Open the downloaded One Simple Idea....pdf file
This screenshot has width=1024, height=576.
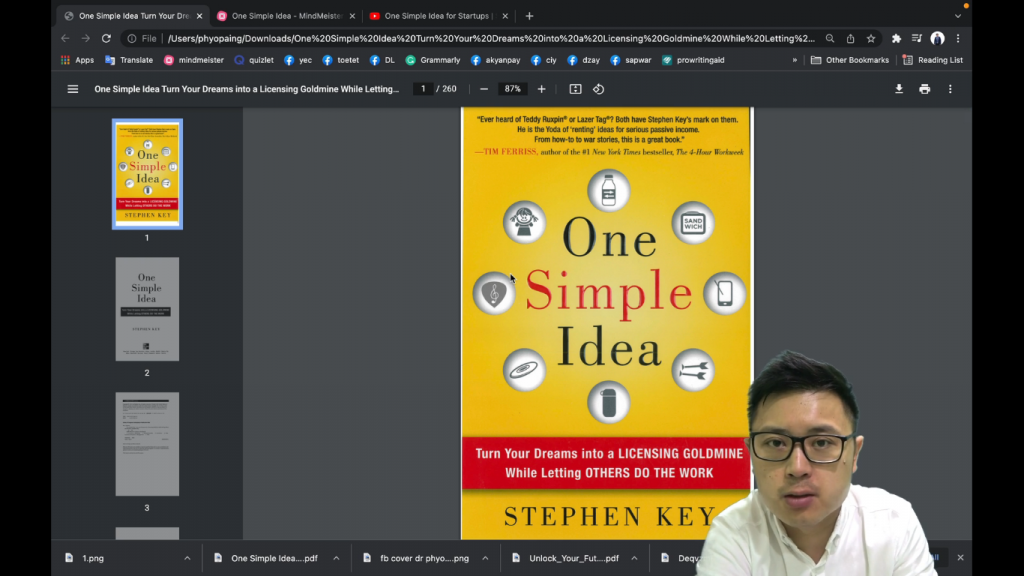pos(266,558)
